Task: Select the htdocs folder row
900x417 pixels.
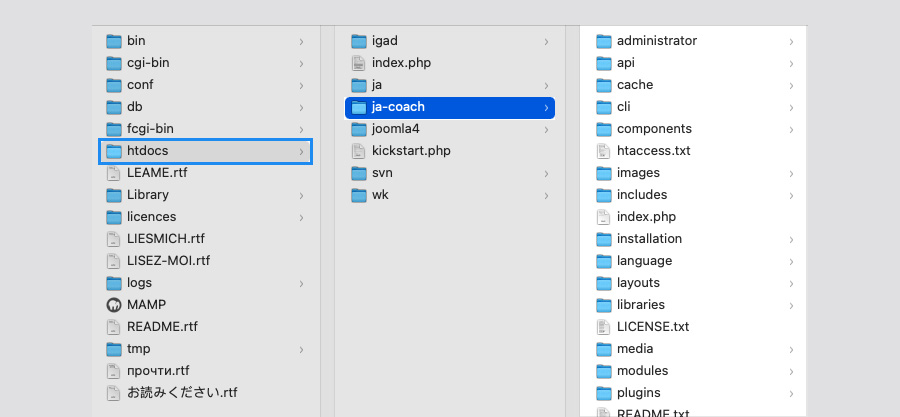Action: coord(205,151)
